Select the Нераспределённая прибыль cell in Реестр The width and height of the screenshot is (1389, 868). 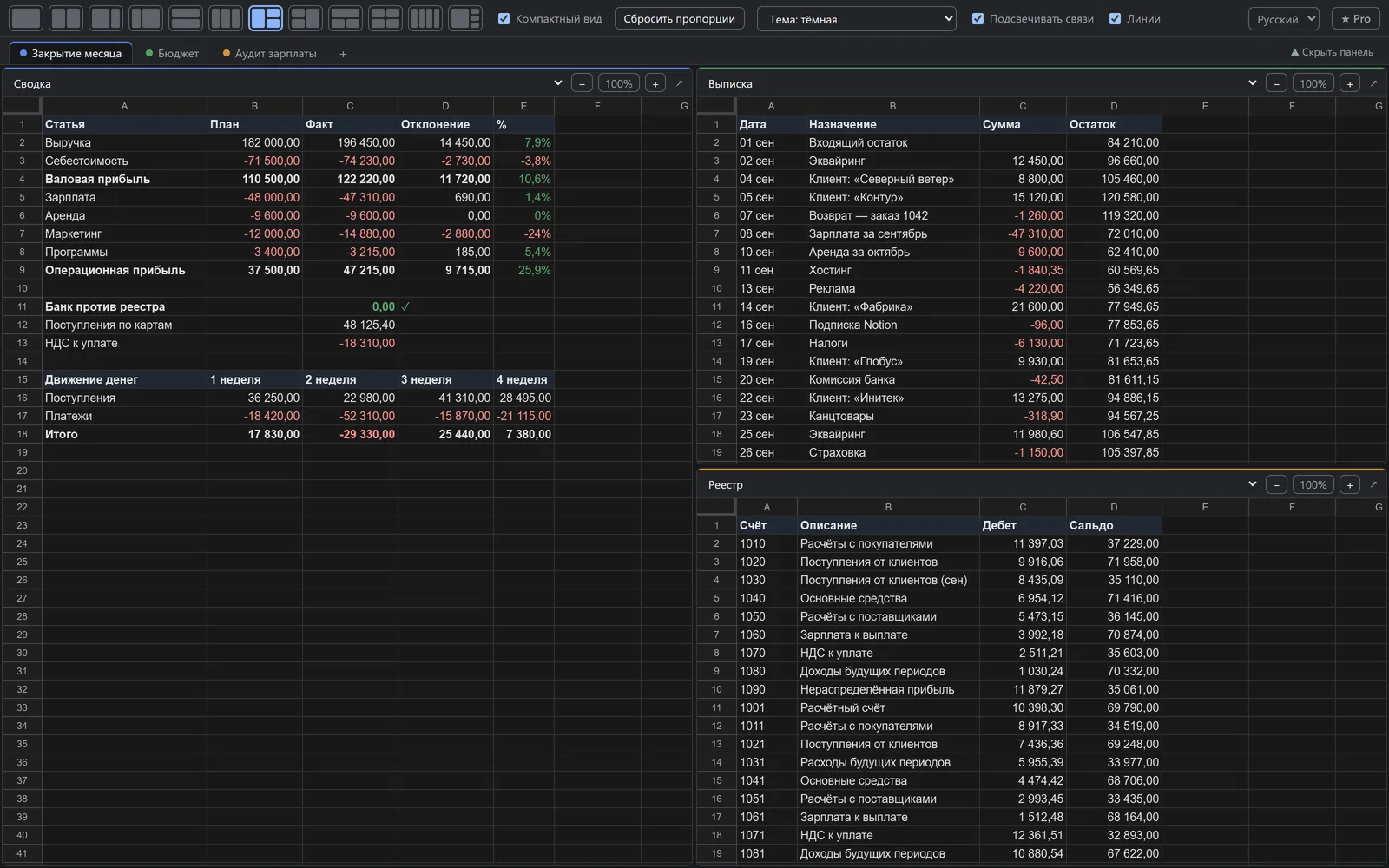tap(888, 689)
